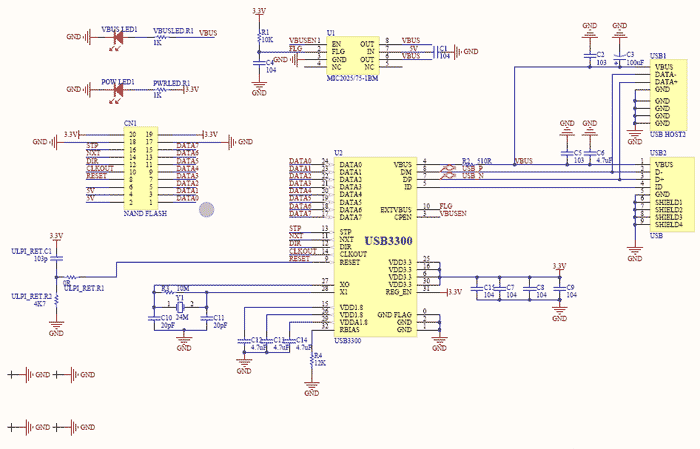Select the VBUS LED1 diode symbol
The height and width of the screenshot is (449, 700).
click(119, 37)
